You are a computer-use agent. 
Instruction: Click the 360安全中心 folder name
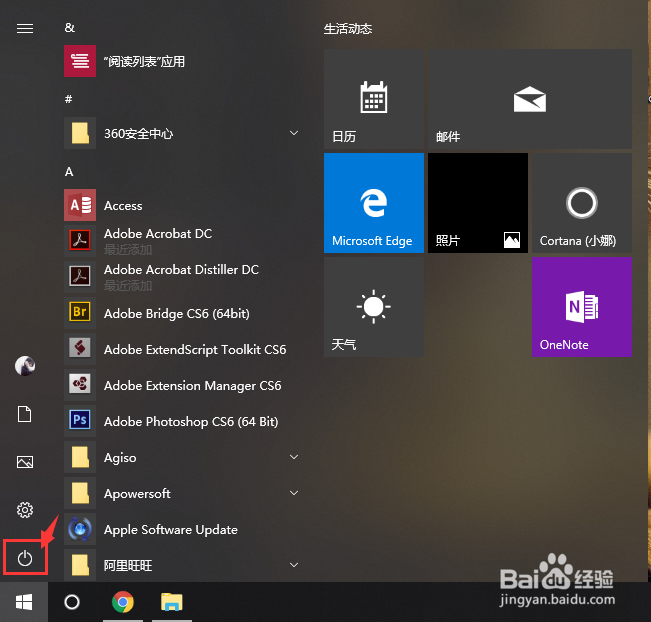(138, 134)
